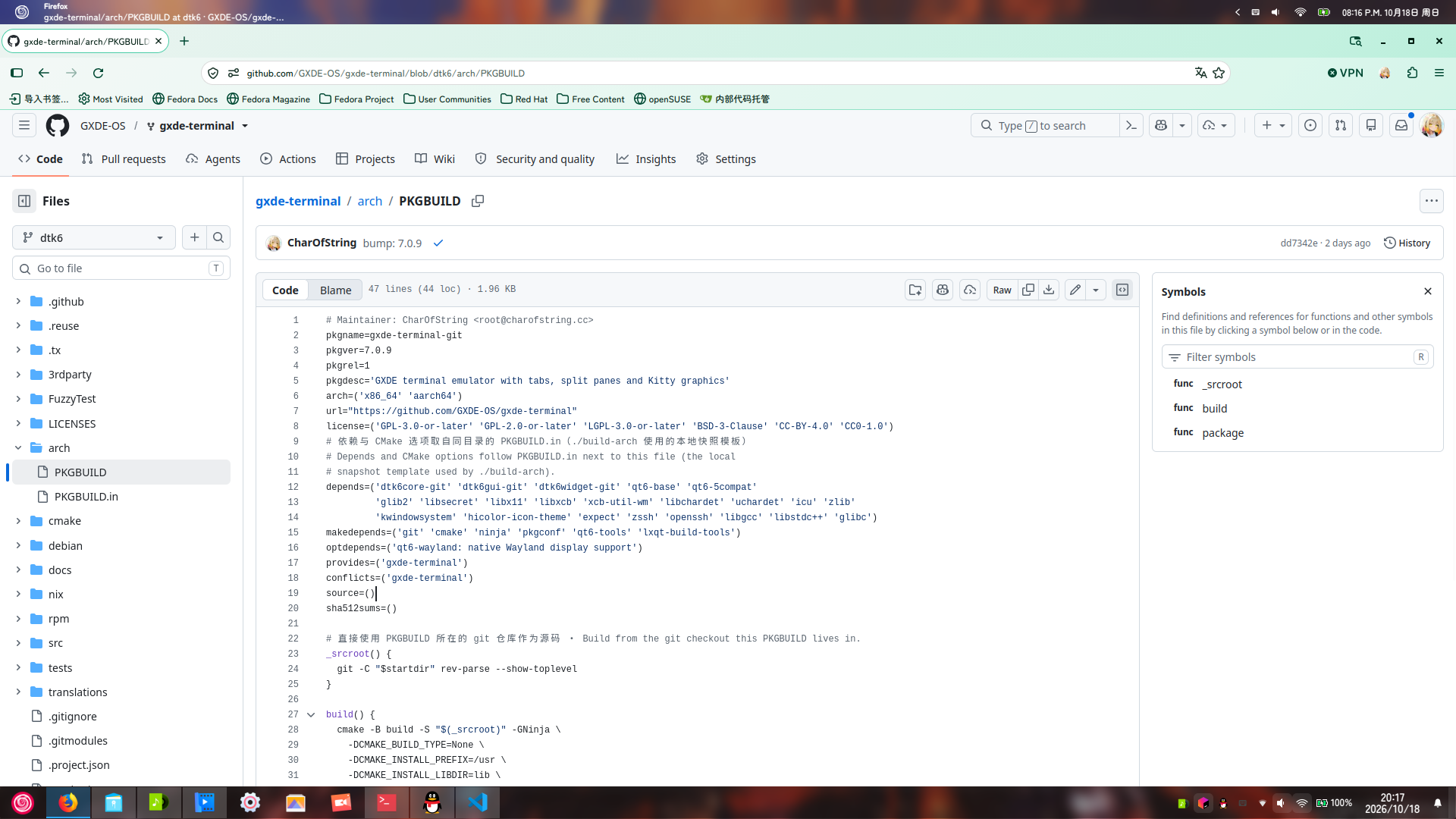Open the issues icon in header

1310,125
